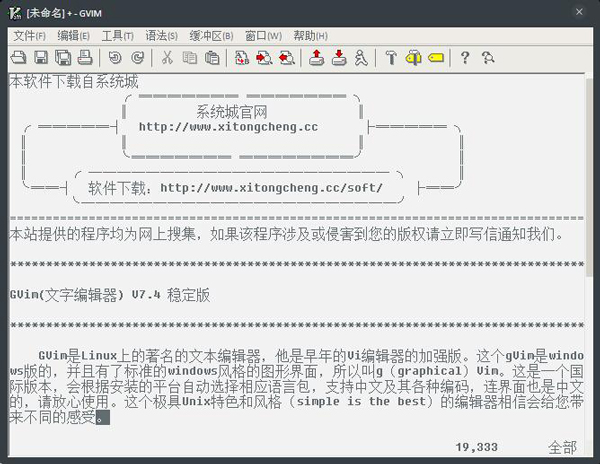Image resolution: width=600 pixels, height=464 pixels.
Task: Click the line GVim(文字编辑器) V7.4 稳定版
Action: click(x=110, y=295)
